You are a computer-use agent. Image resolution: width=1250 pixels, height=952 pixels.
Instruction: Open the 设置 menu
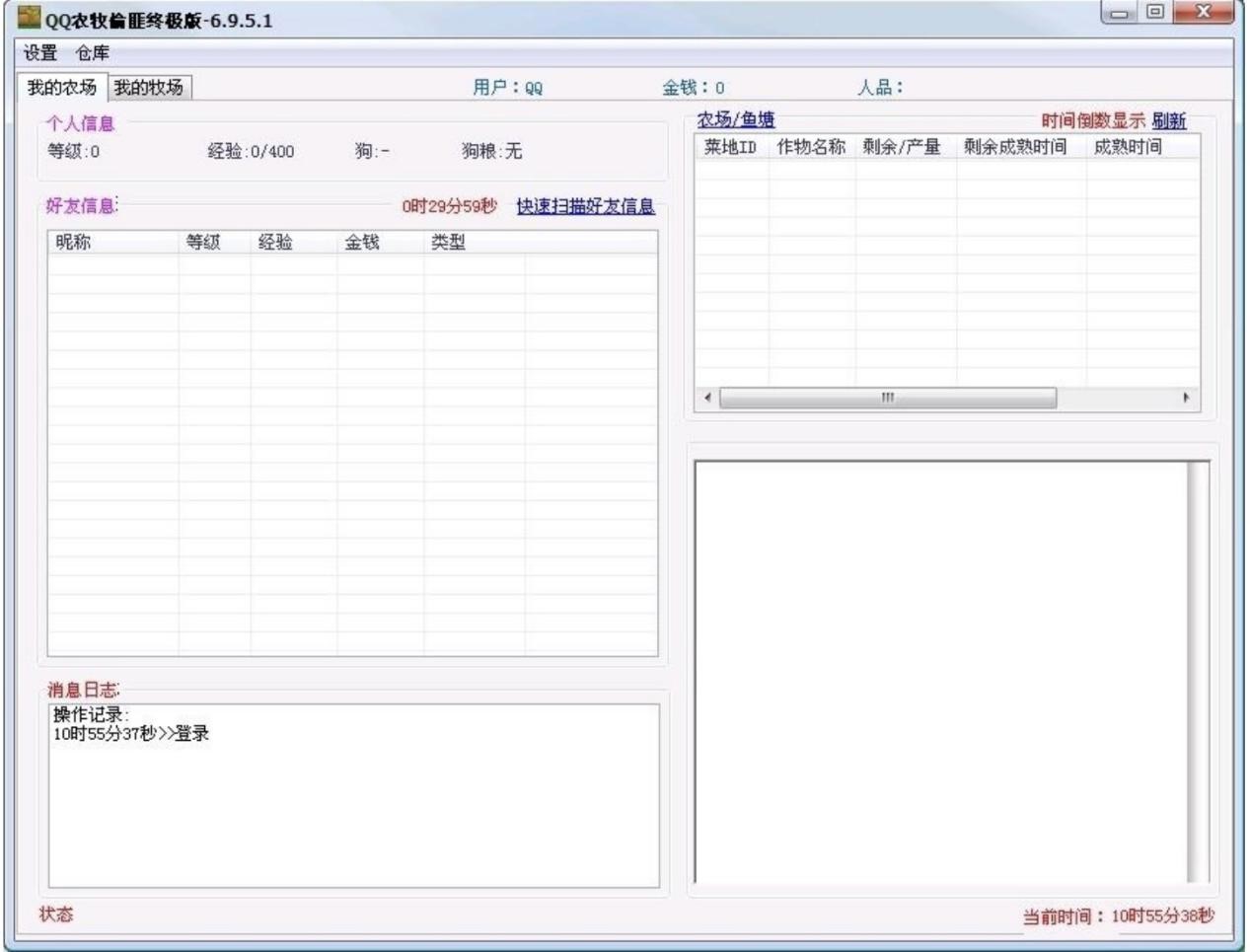[x=40, y=53]
